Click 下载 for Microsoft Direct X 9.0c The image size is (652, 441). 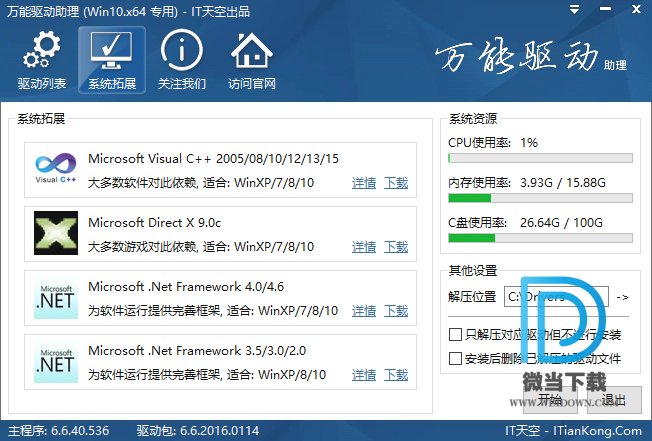(x=396, y=247)
